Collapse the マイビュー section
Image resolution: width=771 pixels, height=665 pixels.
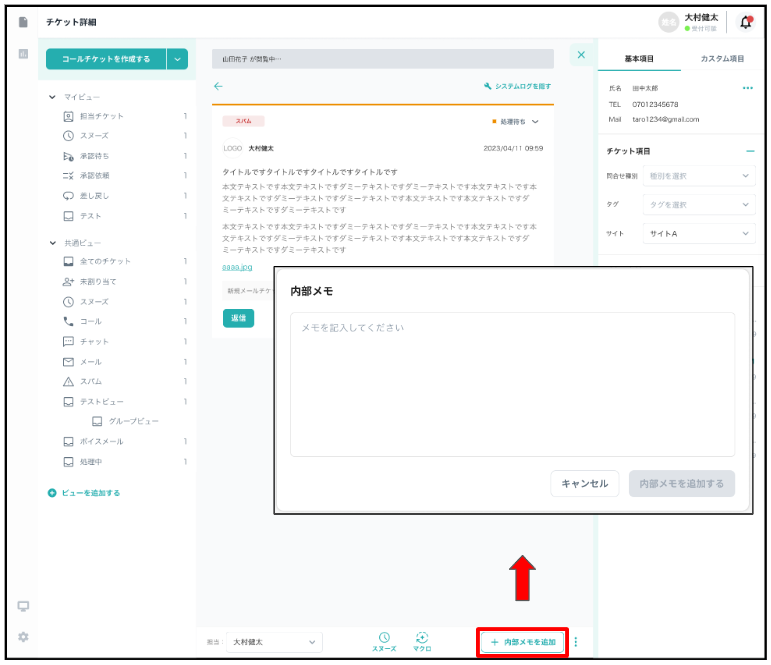(x=53, y=97)
